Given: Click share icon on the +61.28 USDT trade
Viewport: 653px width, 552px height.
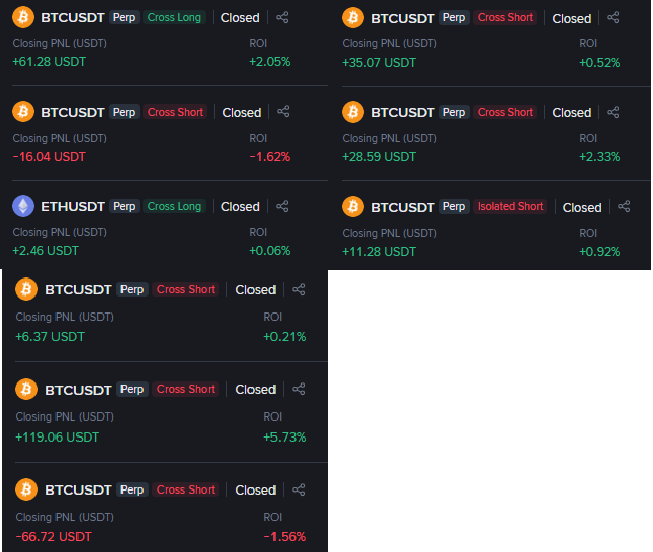Looking at the screenshot, I should pyautogui.click(x=283, y=17).
